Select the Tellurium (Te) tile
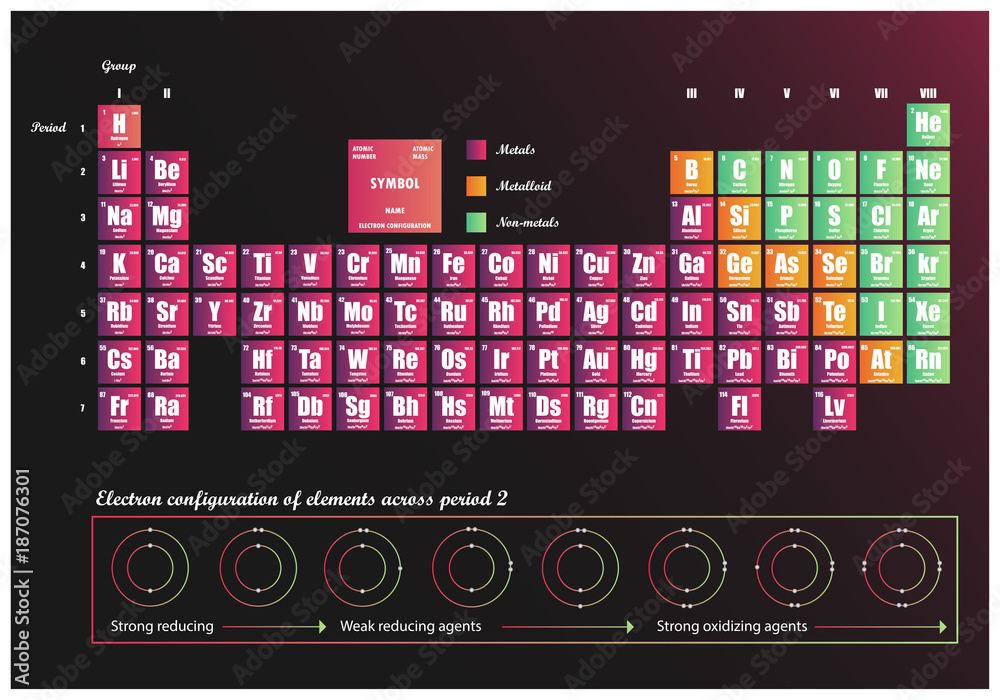The image size is (1000, 700). pos(834,314)
